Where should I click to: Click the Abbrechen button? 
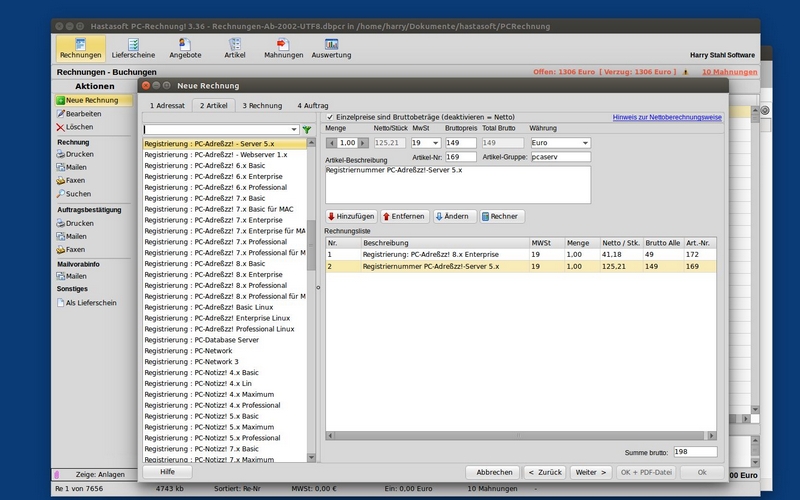coord(494,472)
